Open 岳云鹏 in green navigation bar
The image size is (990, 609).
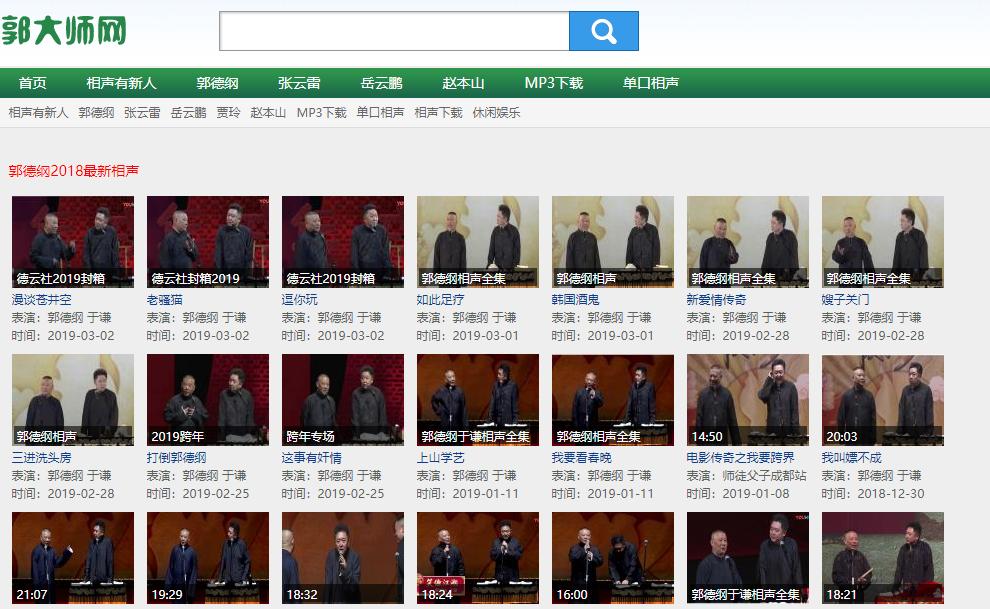(x=381, y=83)
